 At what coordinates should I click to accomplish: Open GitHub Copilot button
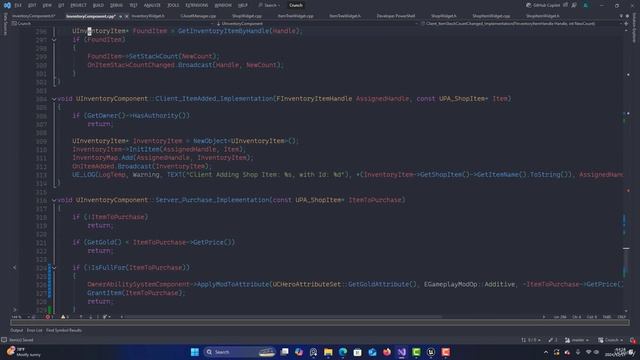pos(544,5)
